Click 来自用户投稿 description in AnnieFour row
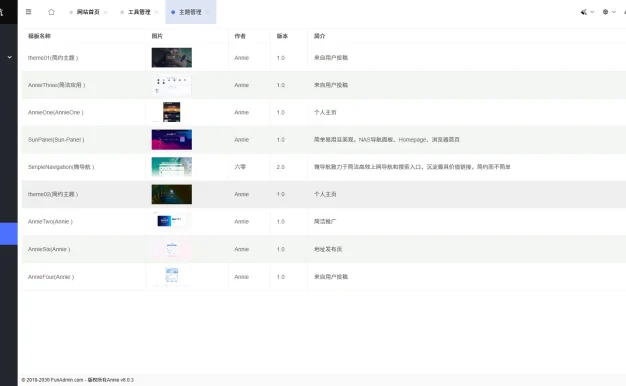 click(x=331, y=277)
